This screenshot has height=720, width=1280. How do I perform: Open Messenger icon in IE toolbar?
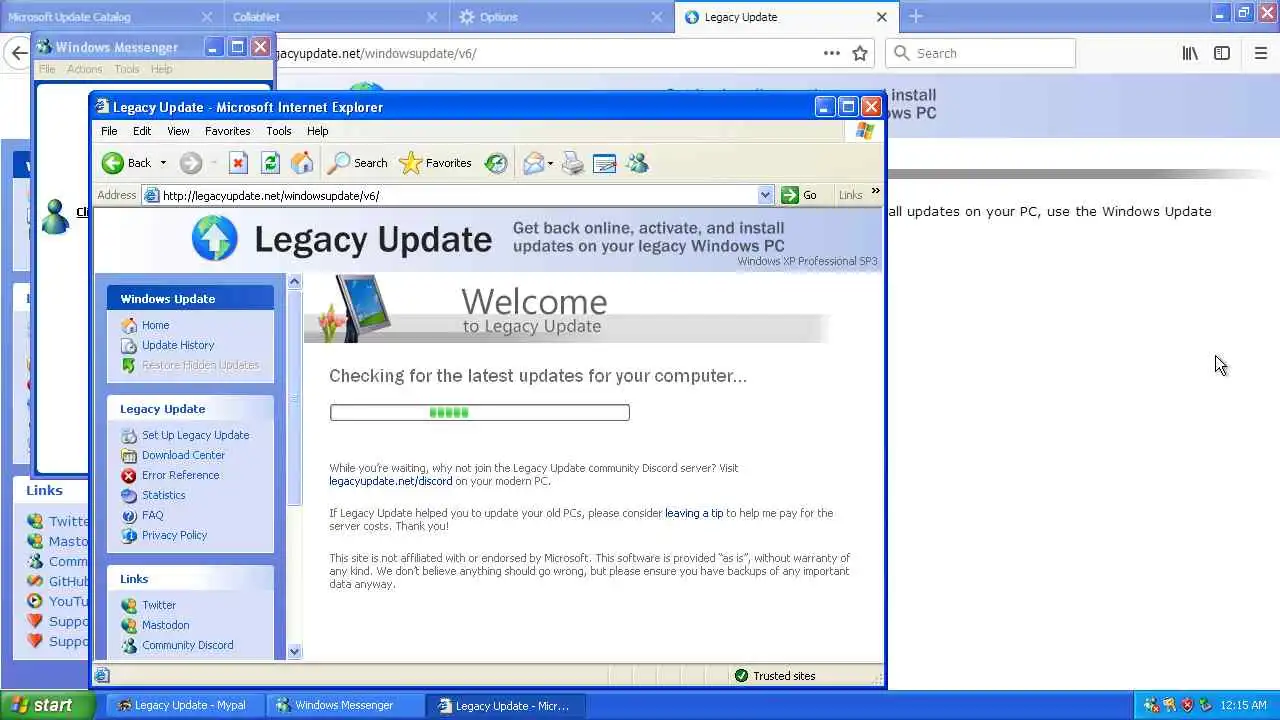tap(637, 163)
